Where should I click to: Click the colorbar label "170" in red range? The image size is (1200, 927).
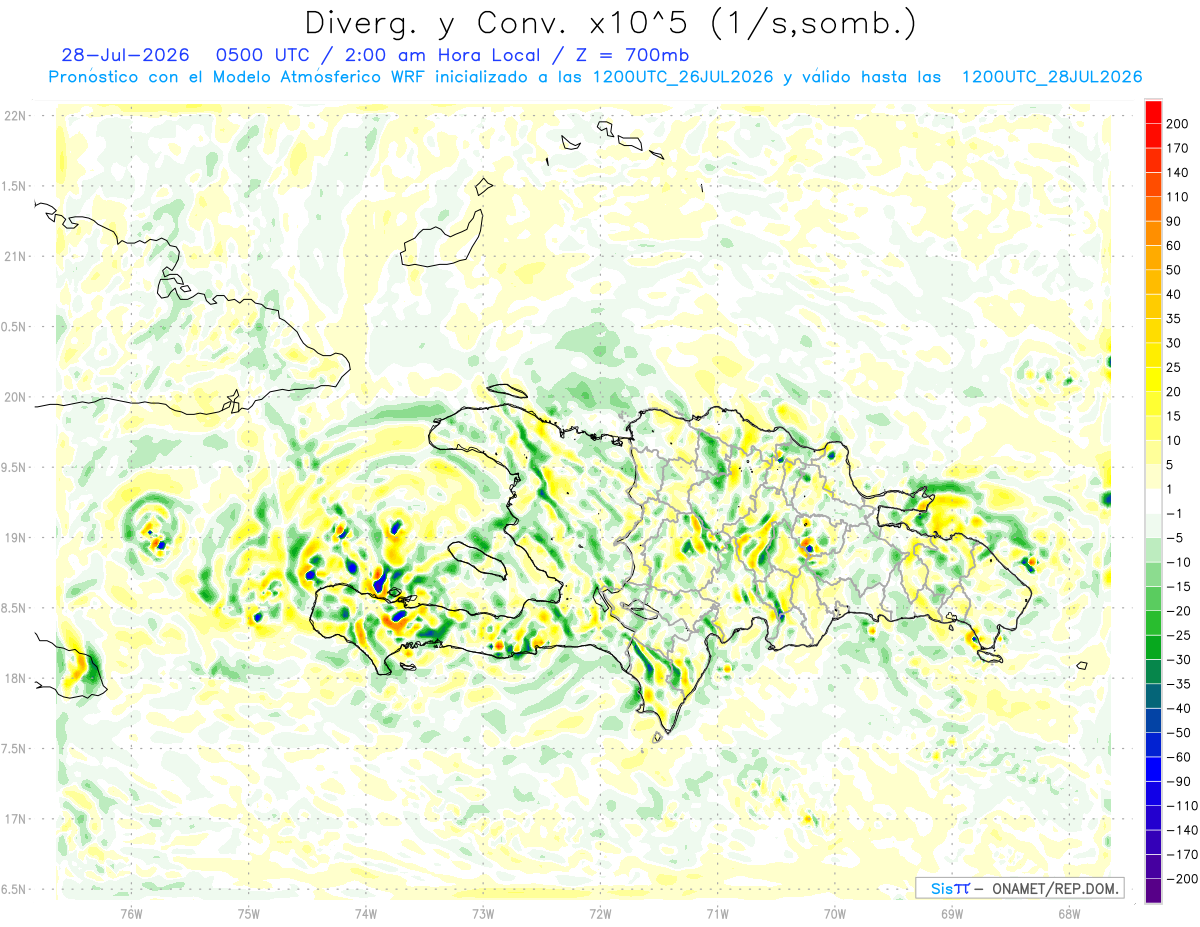[1177, 148]
